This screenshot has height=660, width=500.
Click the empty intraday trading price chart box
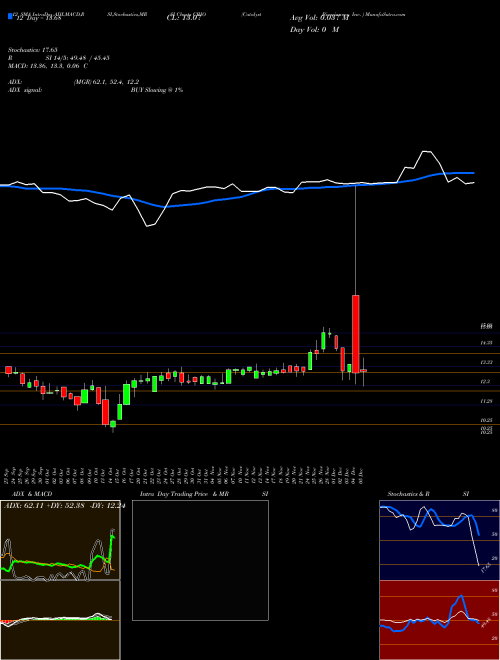[200, 560]
